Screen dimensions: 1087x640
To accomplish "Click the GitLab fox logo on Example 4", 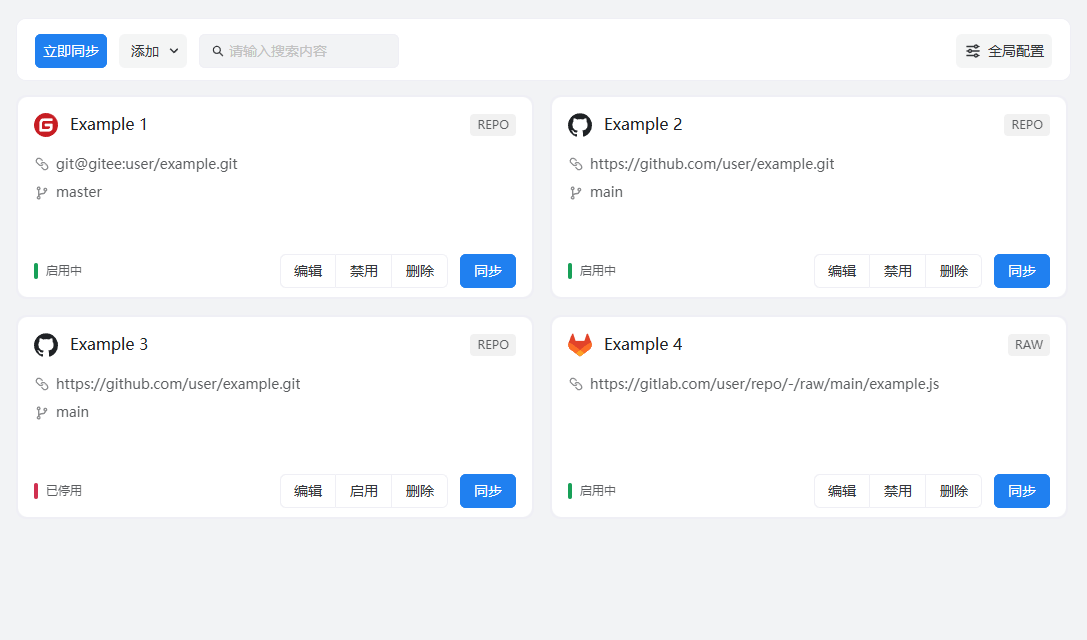I will click(x=580, y=345).
